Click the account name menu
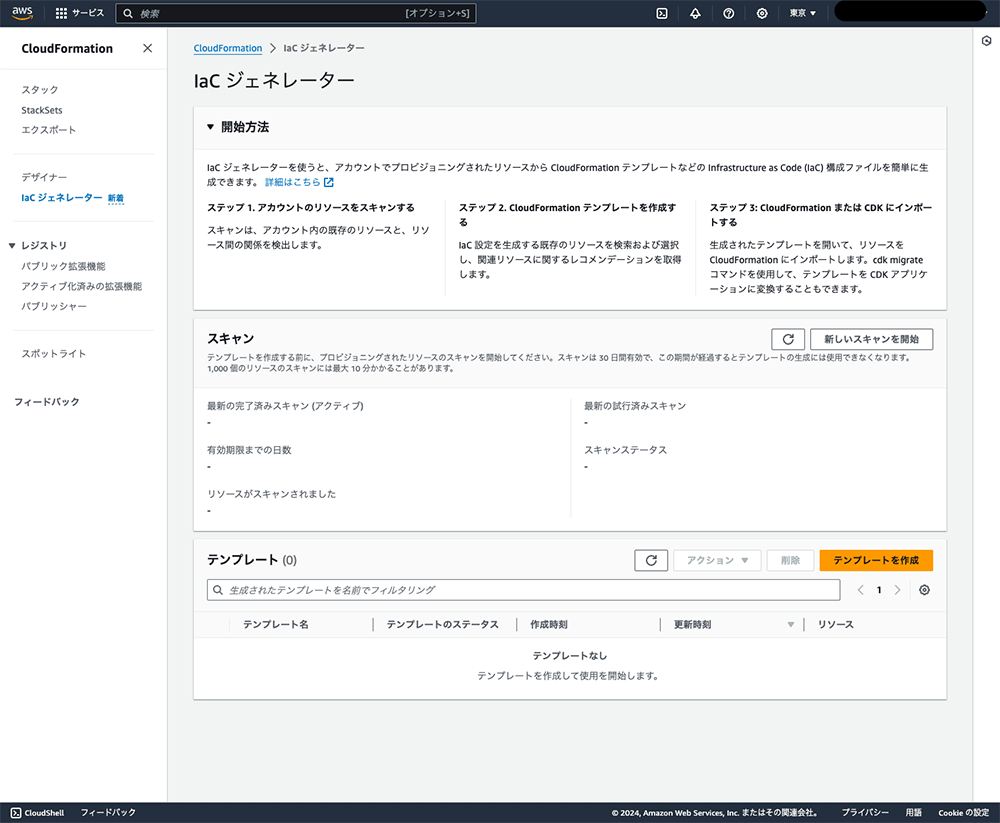This screenshot has height=823, width=1000. (910, 11)
